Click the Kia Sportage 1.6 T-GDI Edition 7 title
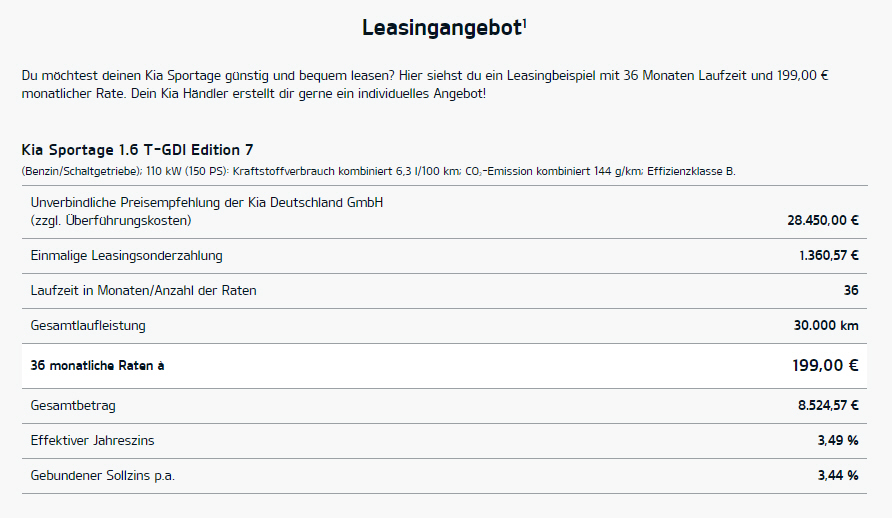 (x=137, y=150)
